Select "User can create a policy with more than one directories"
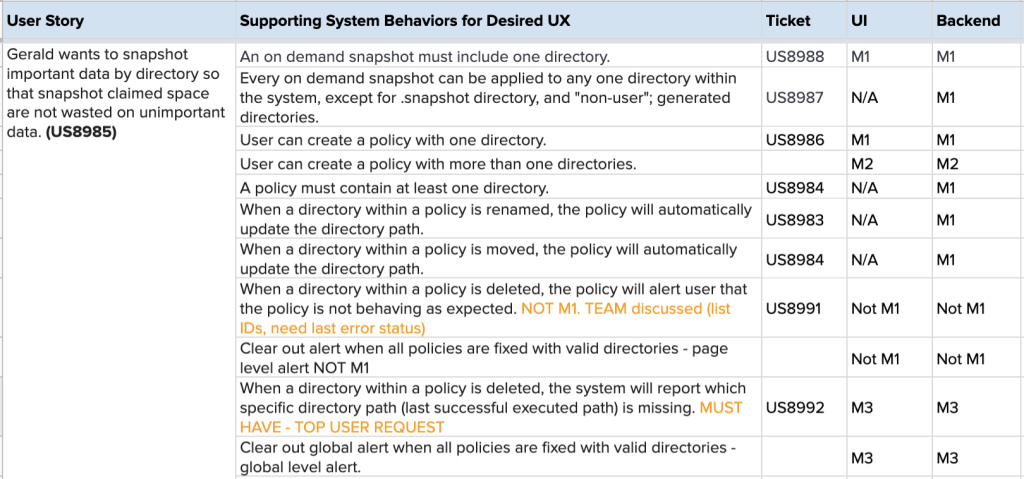 pos(438,164)
